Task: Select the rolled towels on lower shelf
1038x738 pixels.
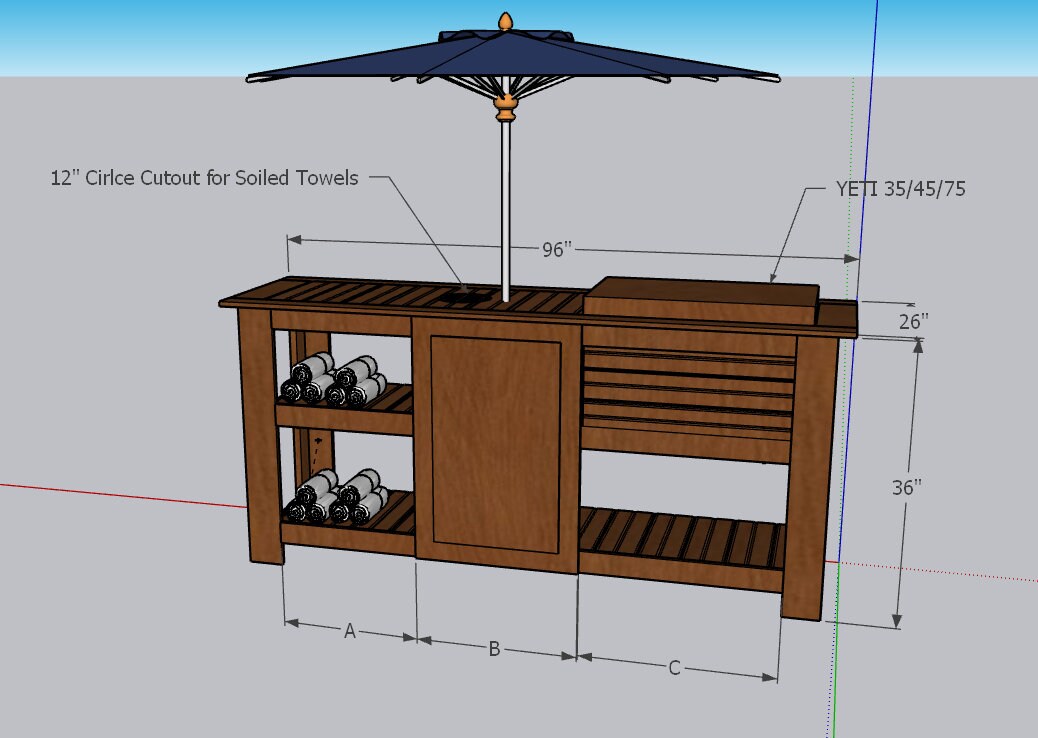Action: pyautogui.click(x=336, y=496)
